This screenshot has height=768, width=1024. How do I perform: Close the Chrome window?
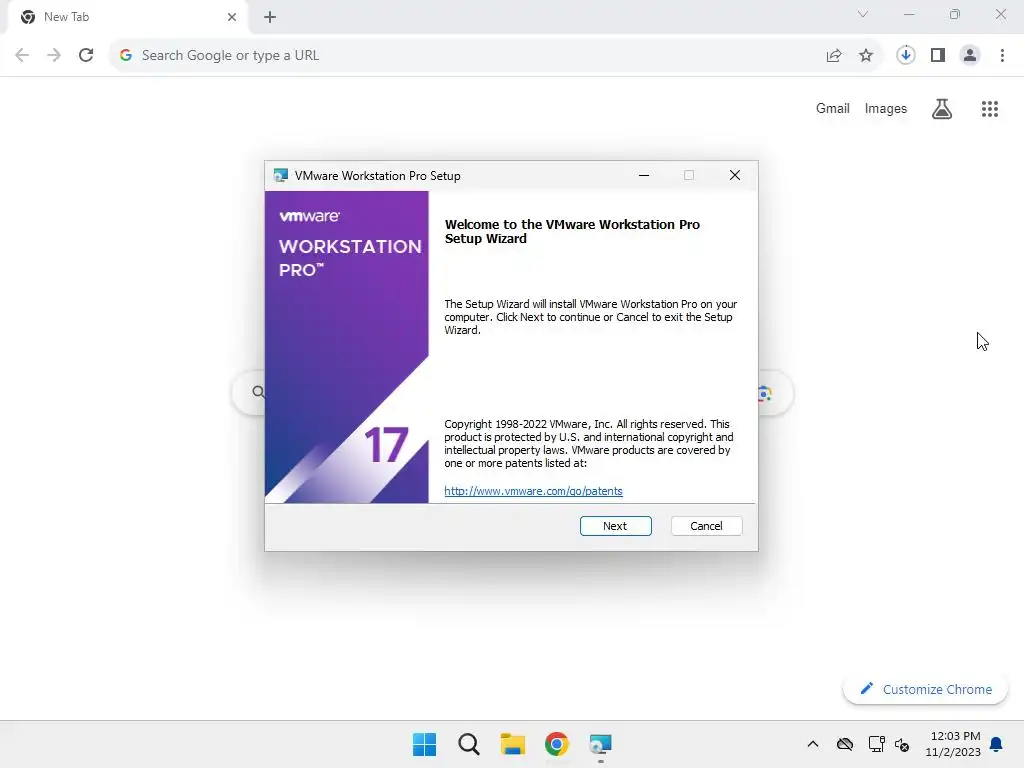1000,14
